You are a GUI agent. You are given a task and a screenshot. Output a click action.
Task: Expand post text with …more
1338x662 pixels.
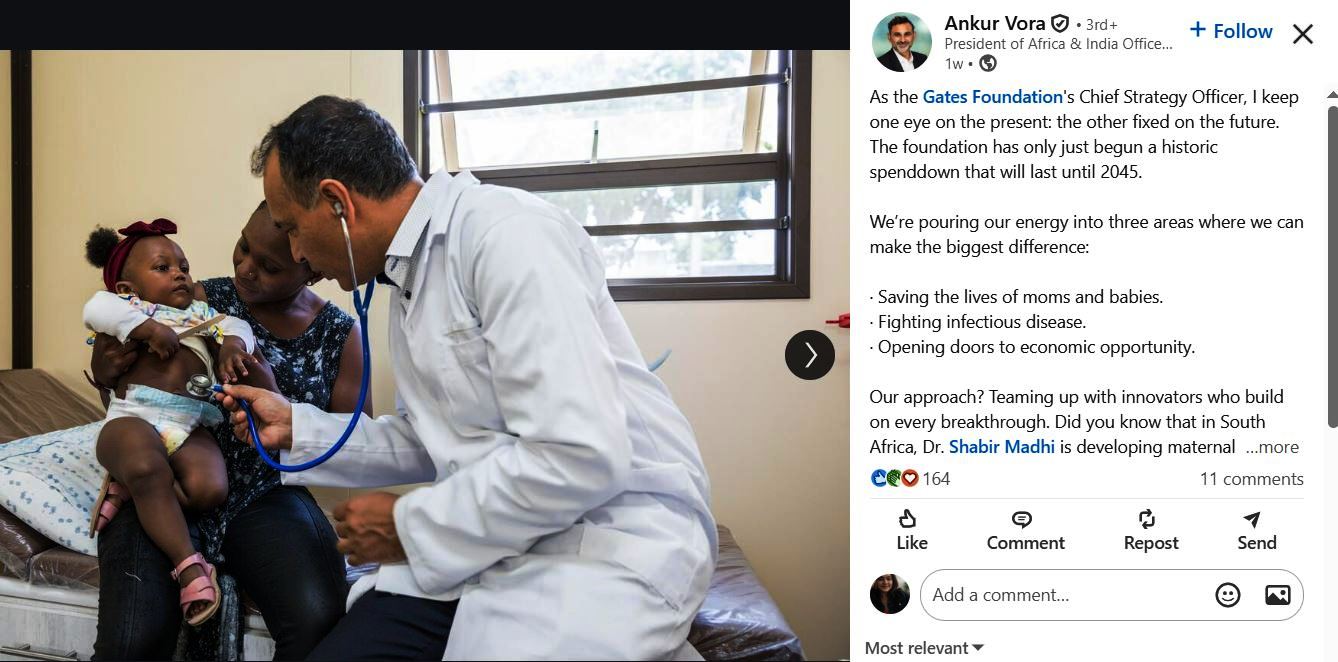tap(1272, 447)
